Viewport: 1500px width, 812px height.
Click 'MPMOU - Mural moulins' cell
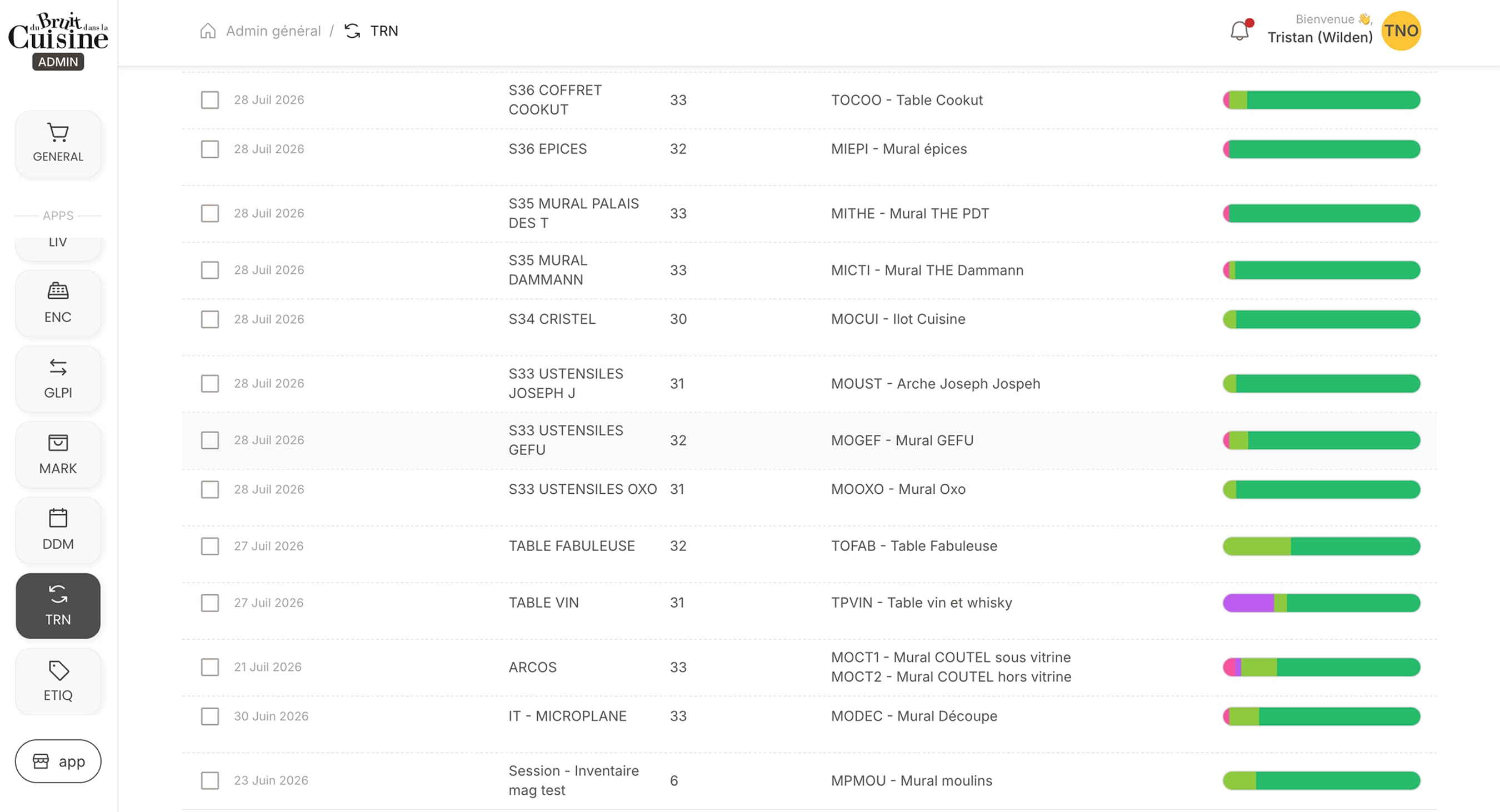911,780
